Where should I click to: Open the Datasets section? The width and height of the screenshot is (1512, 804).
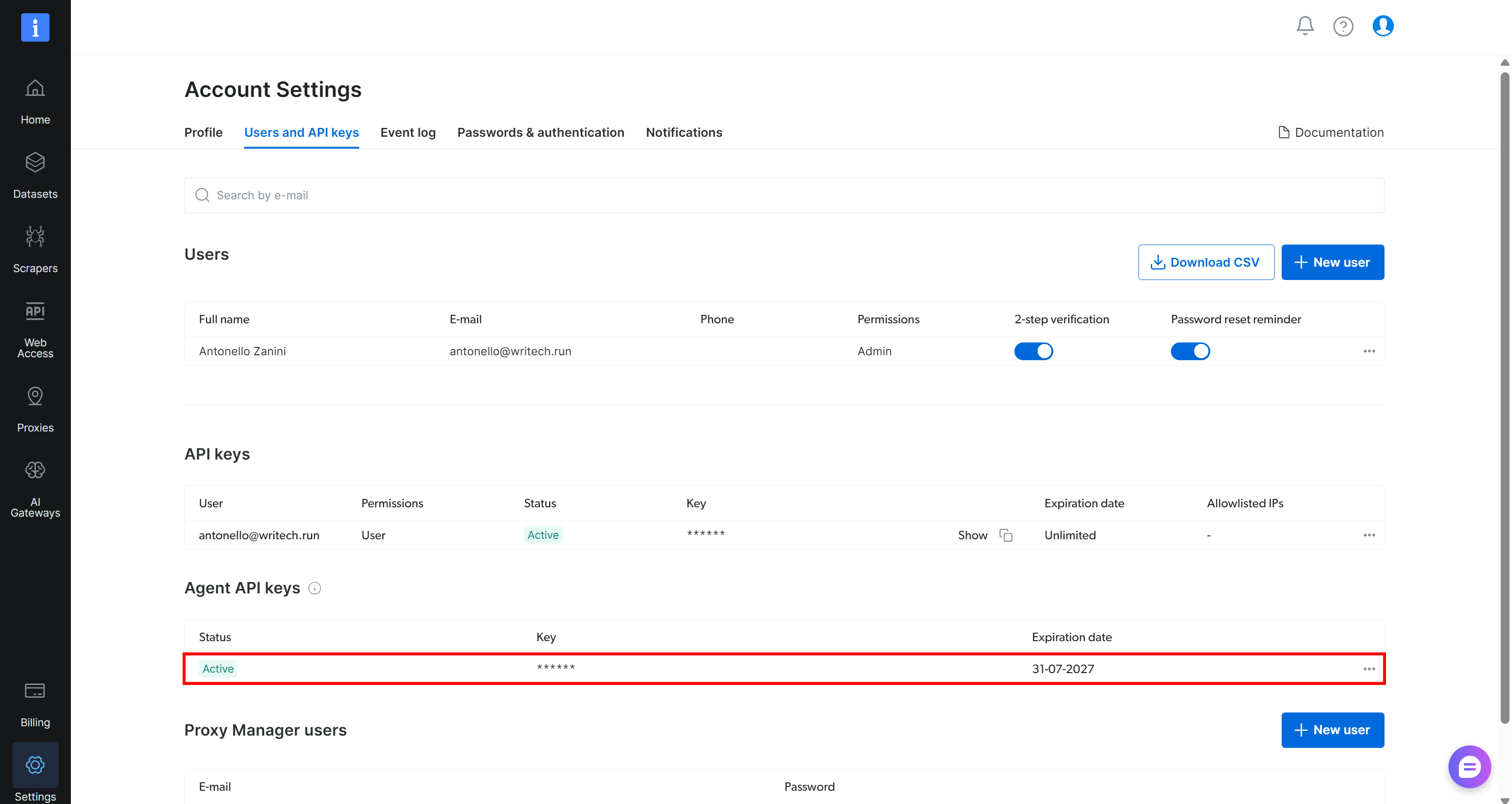[35, 176]
